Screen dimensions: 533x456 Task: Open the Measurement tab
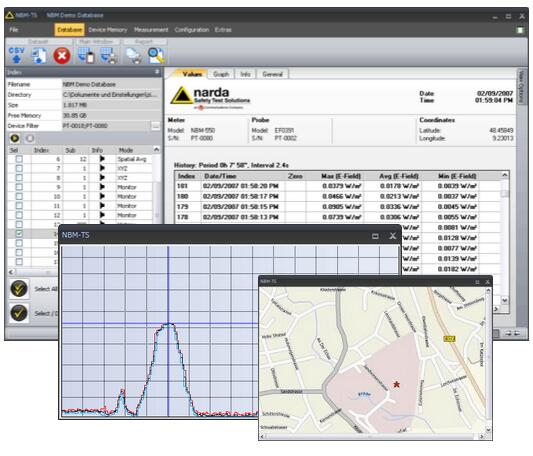pos(151,30)
